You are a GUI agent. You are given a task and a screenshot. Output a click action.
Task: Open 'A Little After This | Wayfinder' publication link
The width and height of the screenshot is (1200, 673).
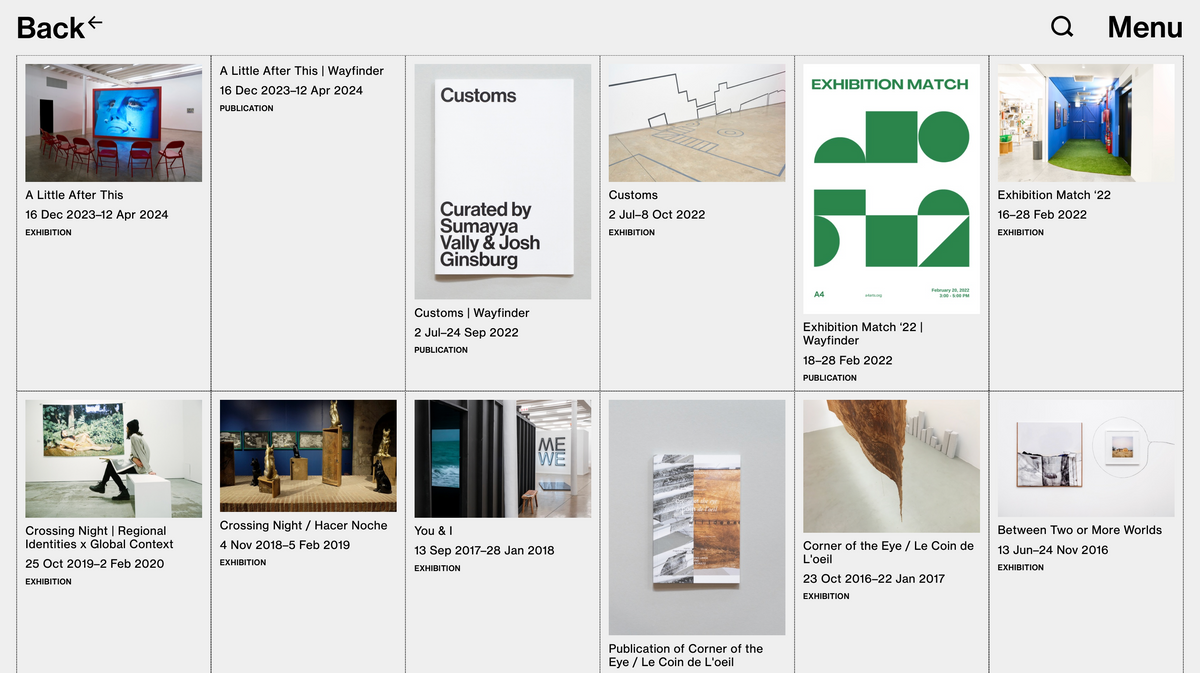click(301, 71)
